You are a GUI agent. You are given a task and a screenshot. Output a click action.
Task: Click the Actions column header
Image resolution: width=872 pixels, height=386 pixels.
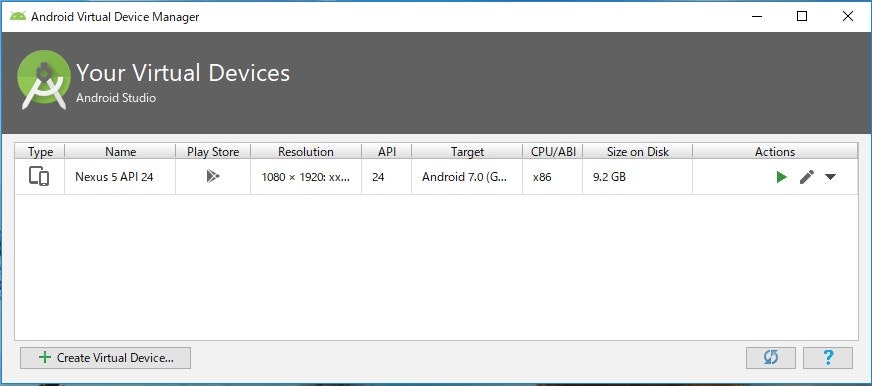pyautogui.click(x=775, y=151)
